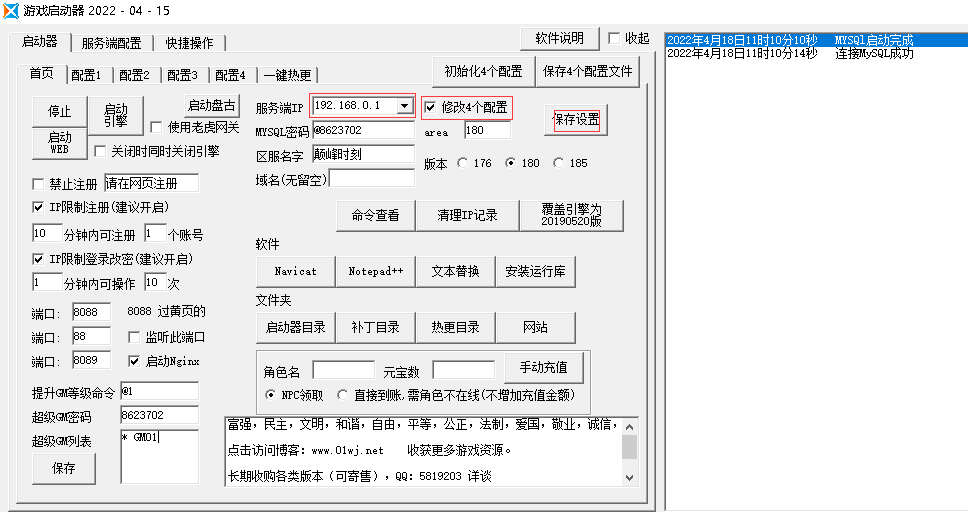The width and height of the screenshot is (968, 512).
Task: Click the 启动引擎 button
Action: pos(115,115)
